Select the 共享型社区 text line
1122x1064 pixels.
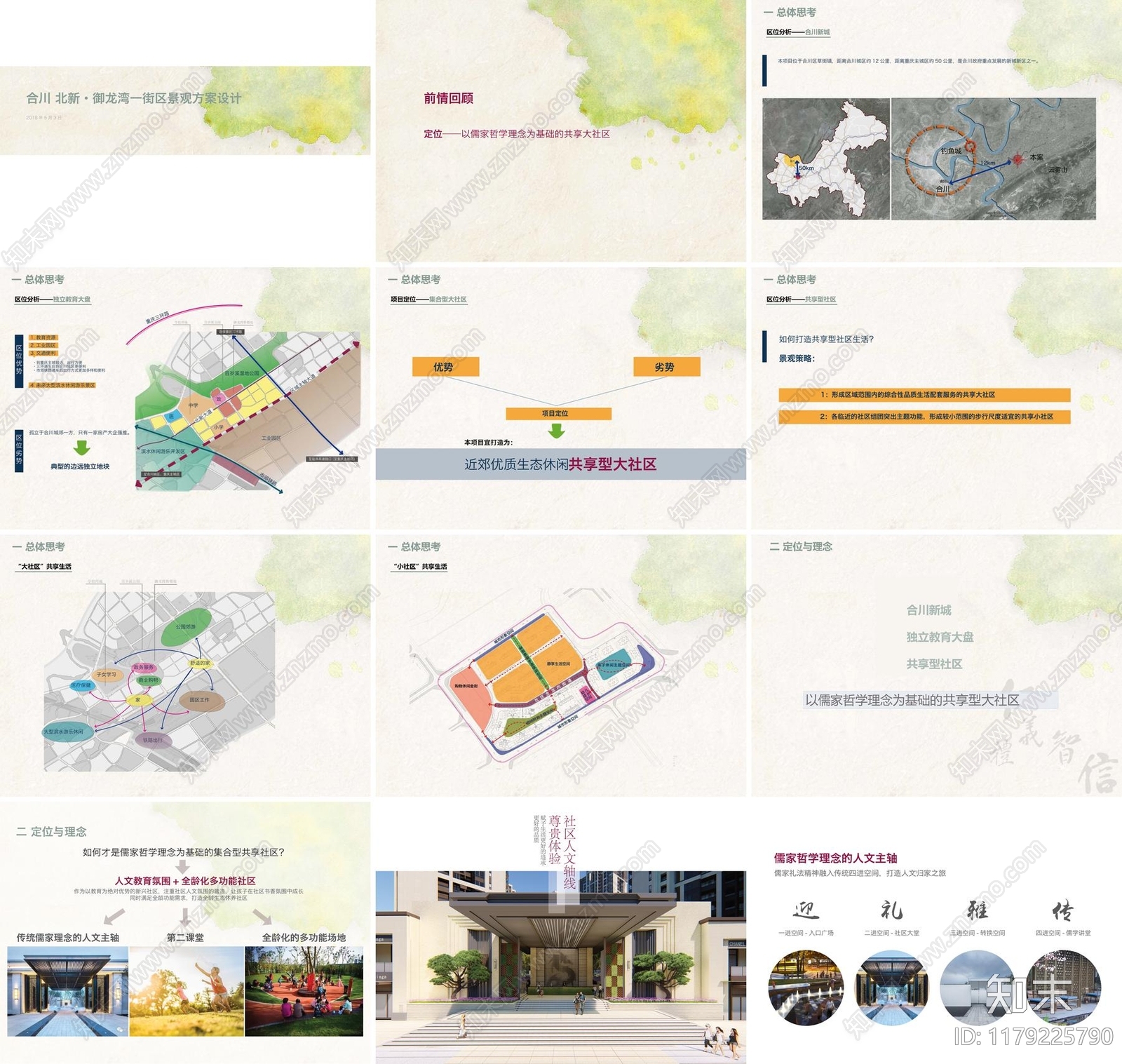click(x=934, y=664)
